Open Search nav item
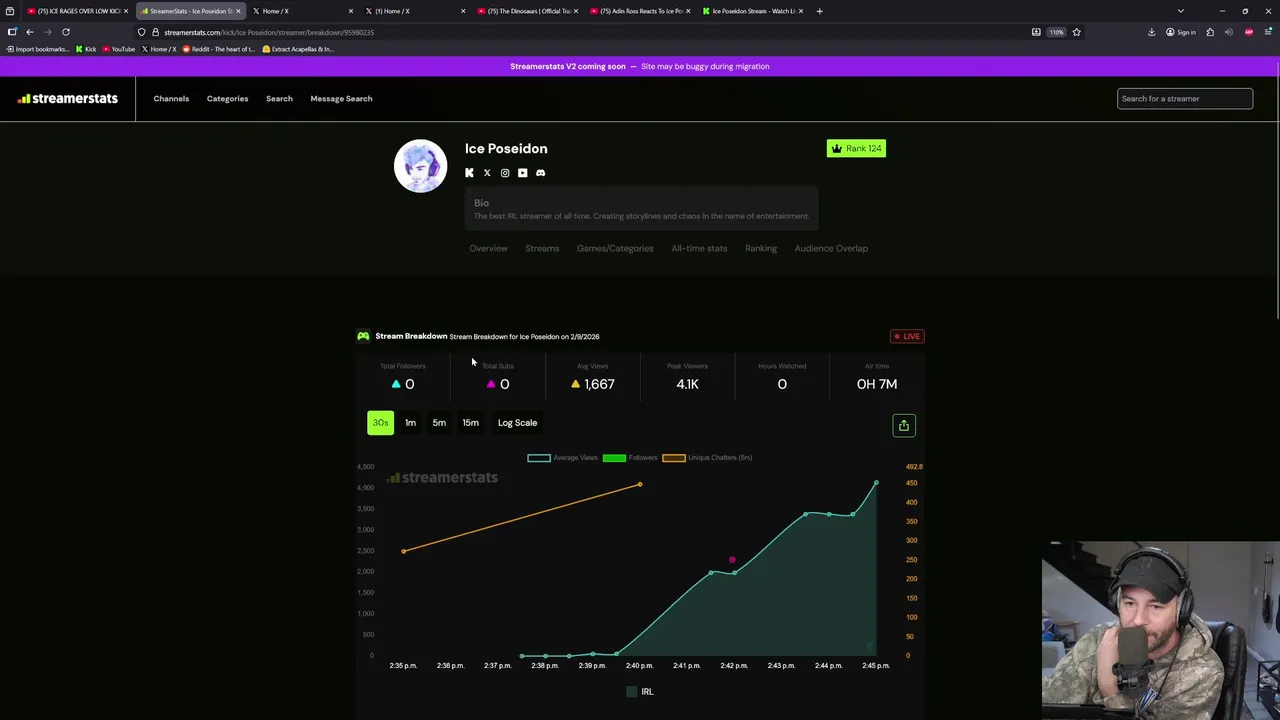 (x=279, y=99)
